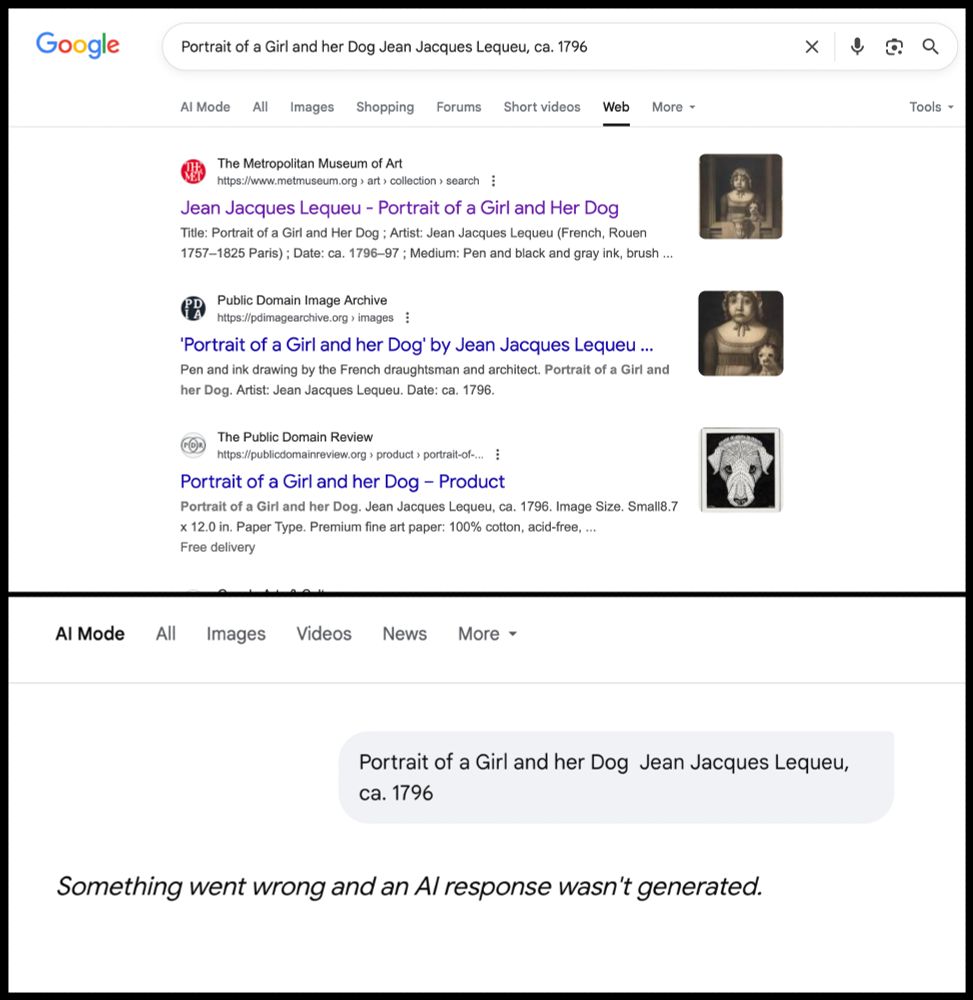This screenshot has height=1000, width=973.
Task: Switch to the Images tab
Action: 311,107
